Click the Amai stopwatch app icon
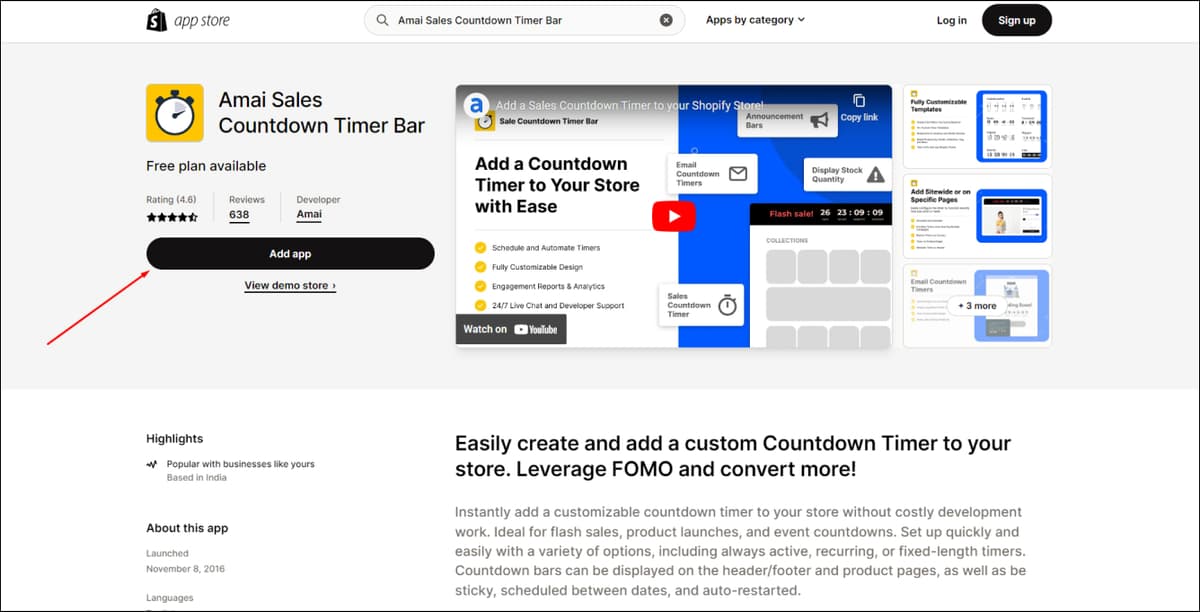The width and height of the screenshot is (1200, 612). point(175,113)
